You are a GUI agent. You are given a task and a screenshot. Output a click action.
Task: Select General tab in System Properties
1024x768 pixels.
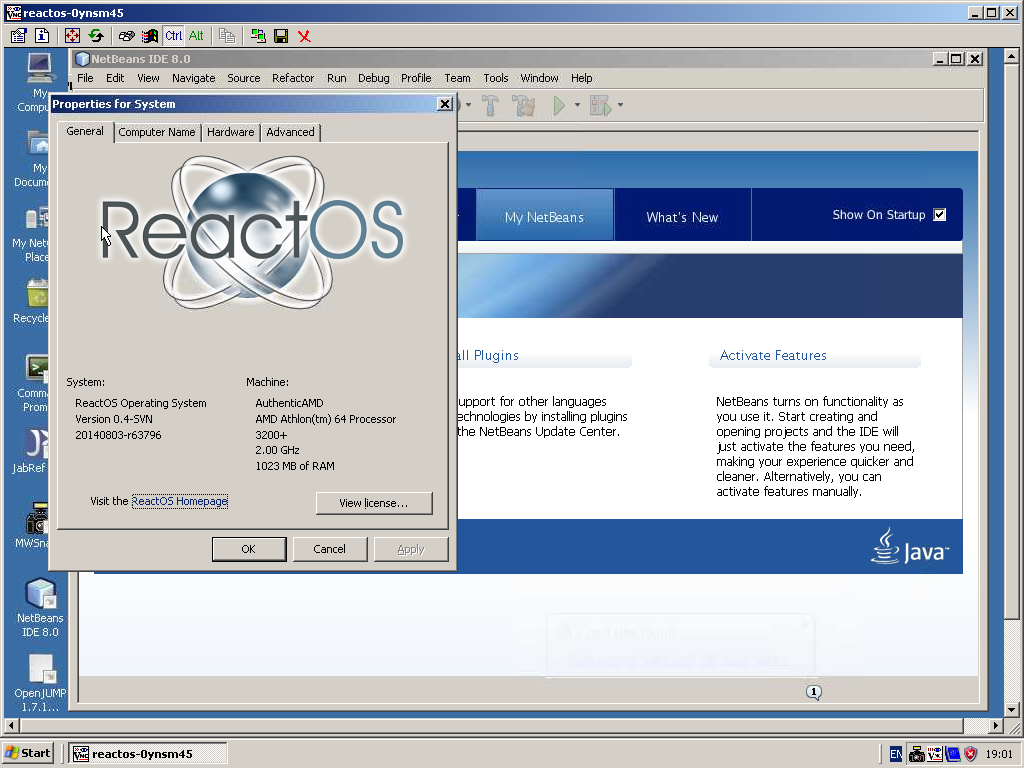(85, 131)
